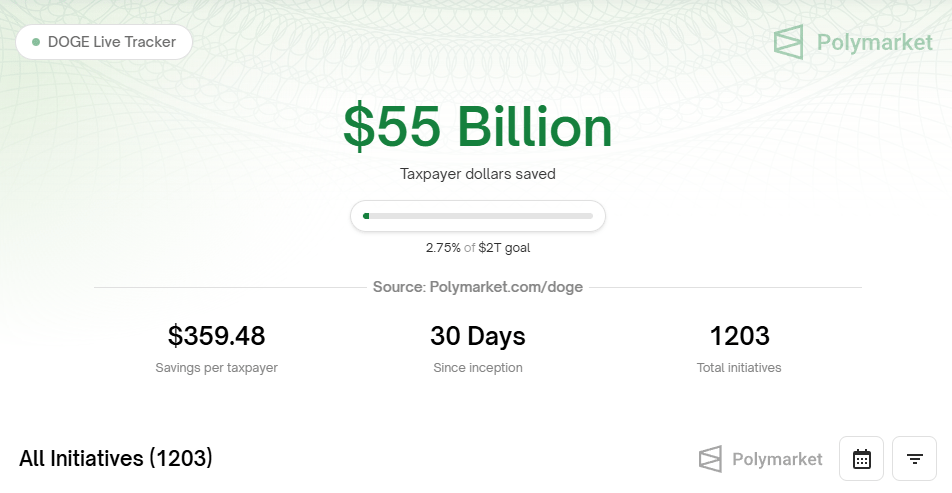Open the calendar date filter icon
This screenshot has width=952, height=493.
point(861,459)
